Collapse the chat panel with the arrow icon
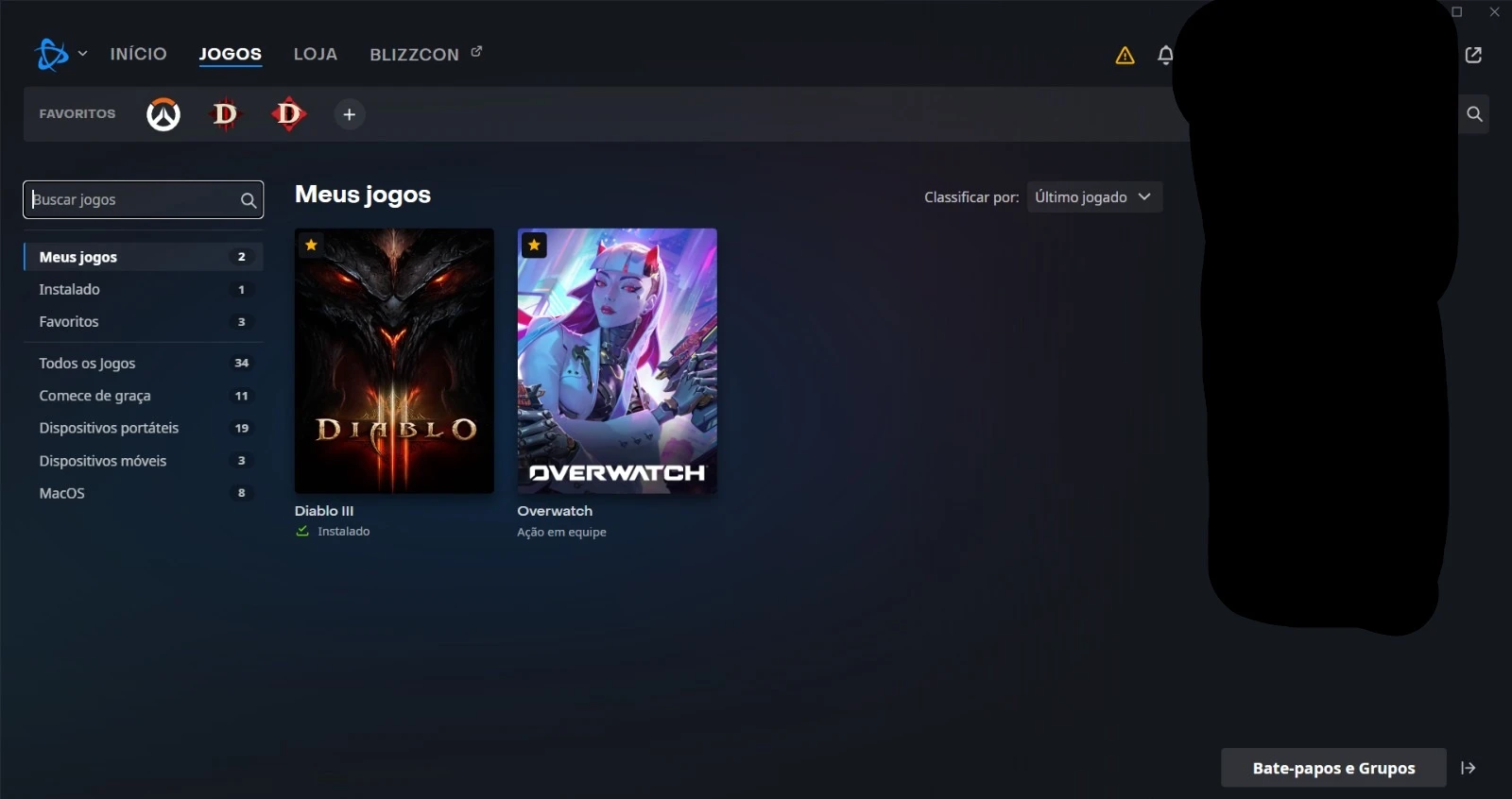This screenshot has width=1512, height=799. click(1469, 768)
